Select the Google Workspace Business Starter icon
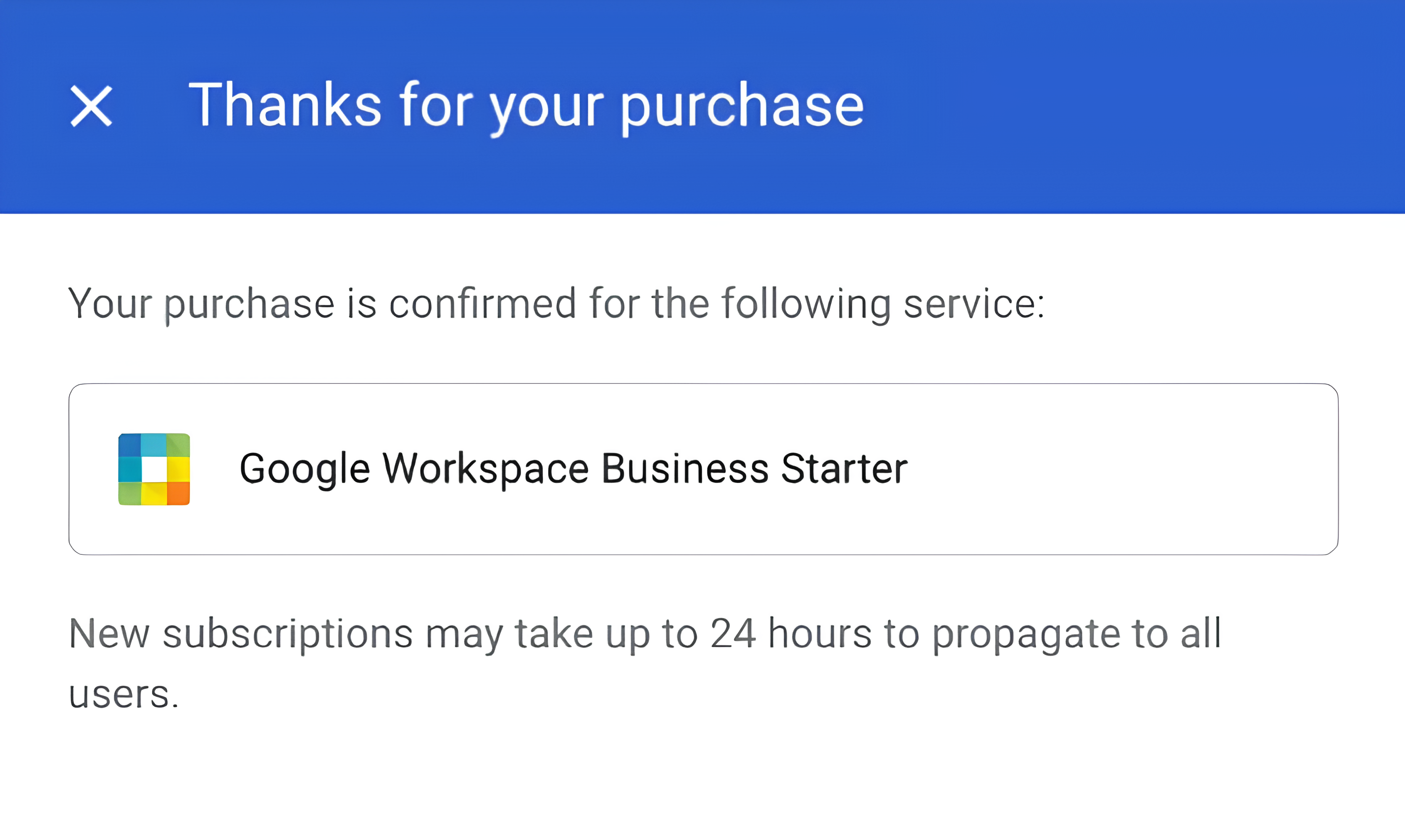The width and height of the screenshot is (1405, 840). click(x=153, y=467)
